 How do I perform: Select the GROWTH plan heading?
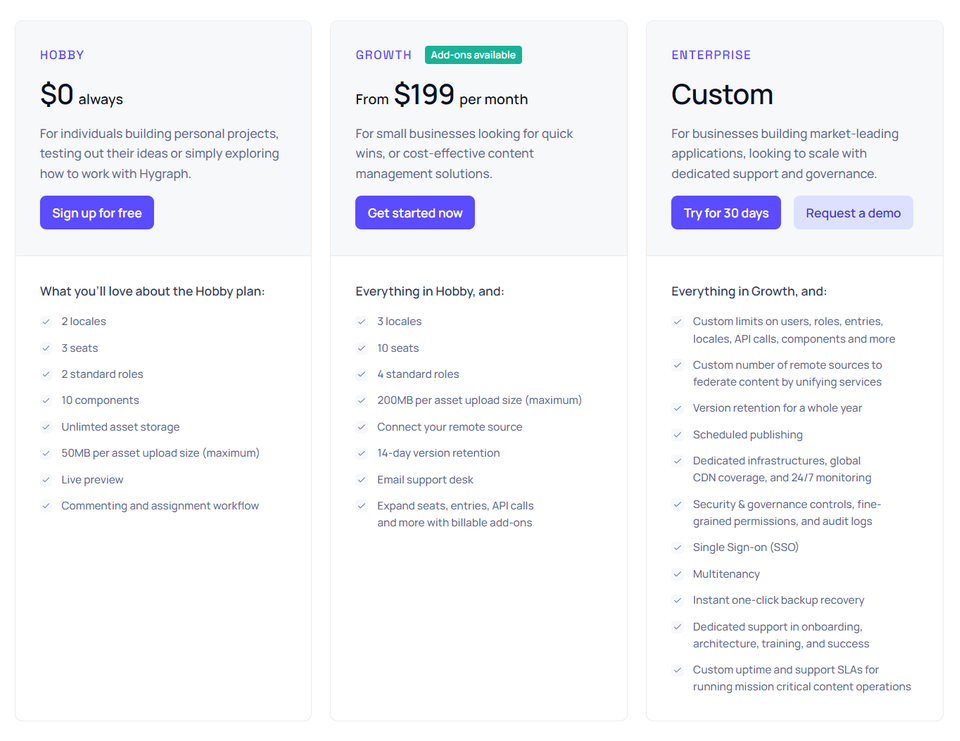point(383,55)
